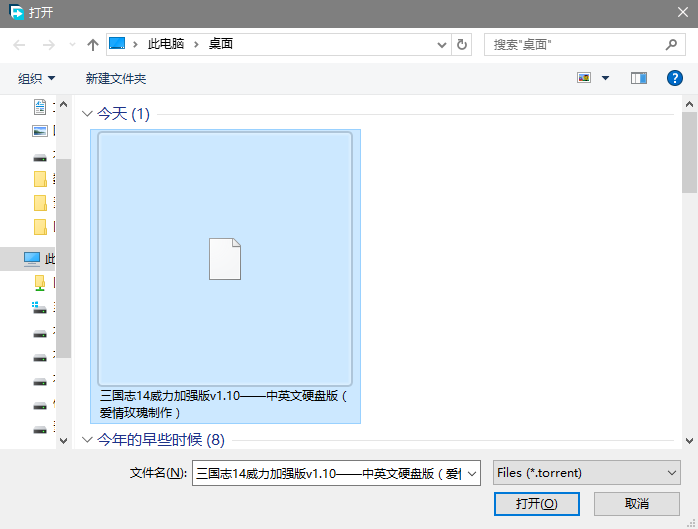Expand the chevron after the address bar computer icon
The image size is (698, 529).
(135, 44)
